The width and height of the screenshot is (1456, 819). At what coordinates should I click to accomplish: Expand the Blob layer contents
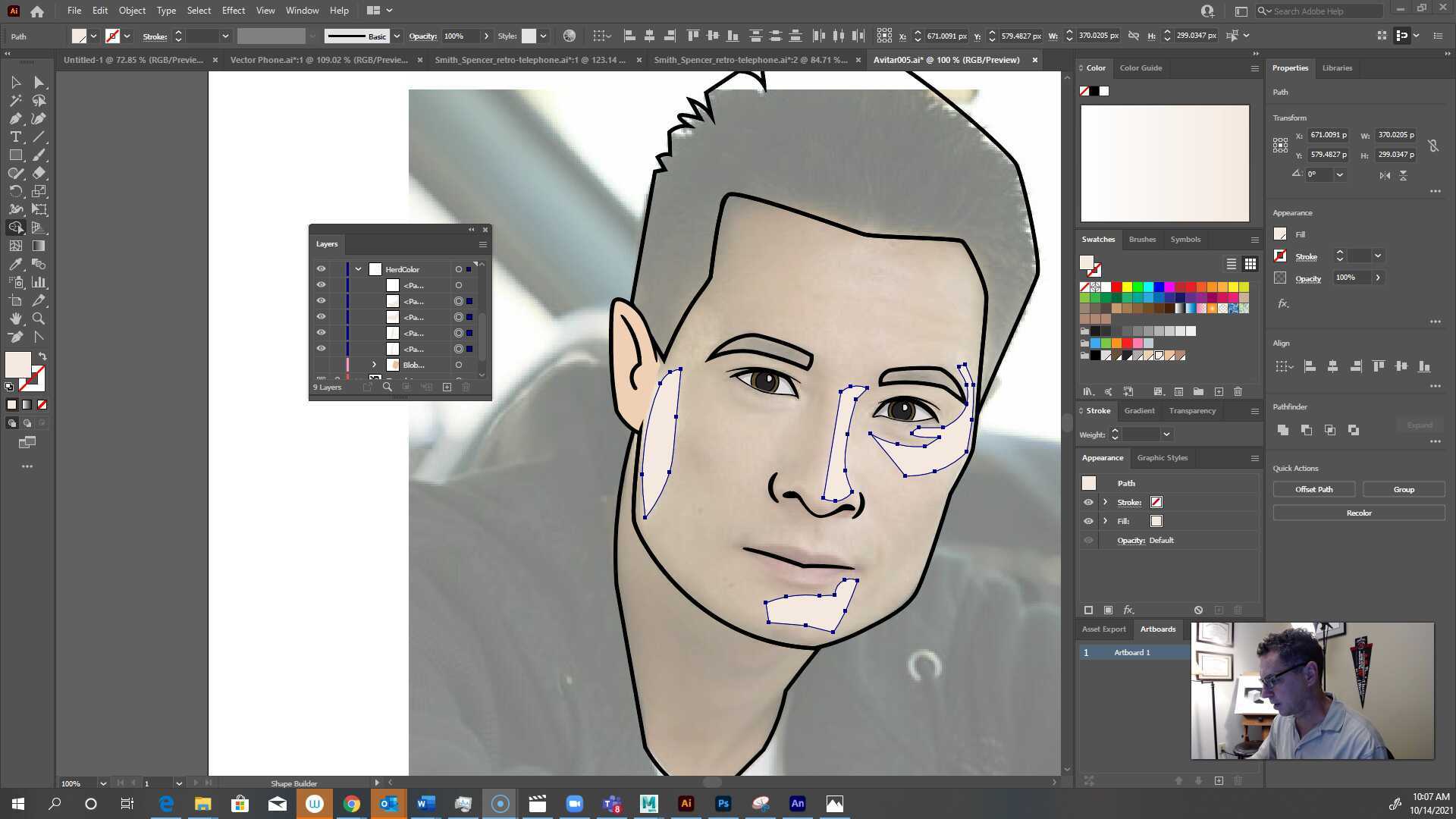(x=374, y=364)
